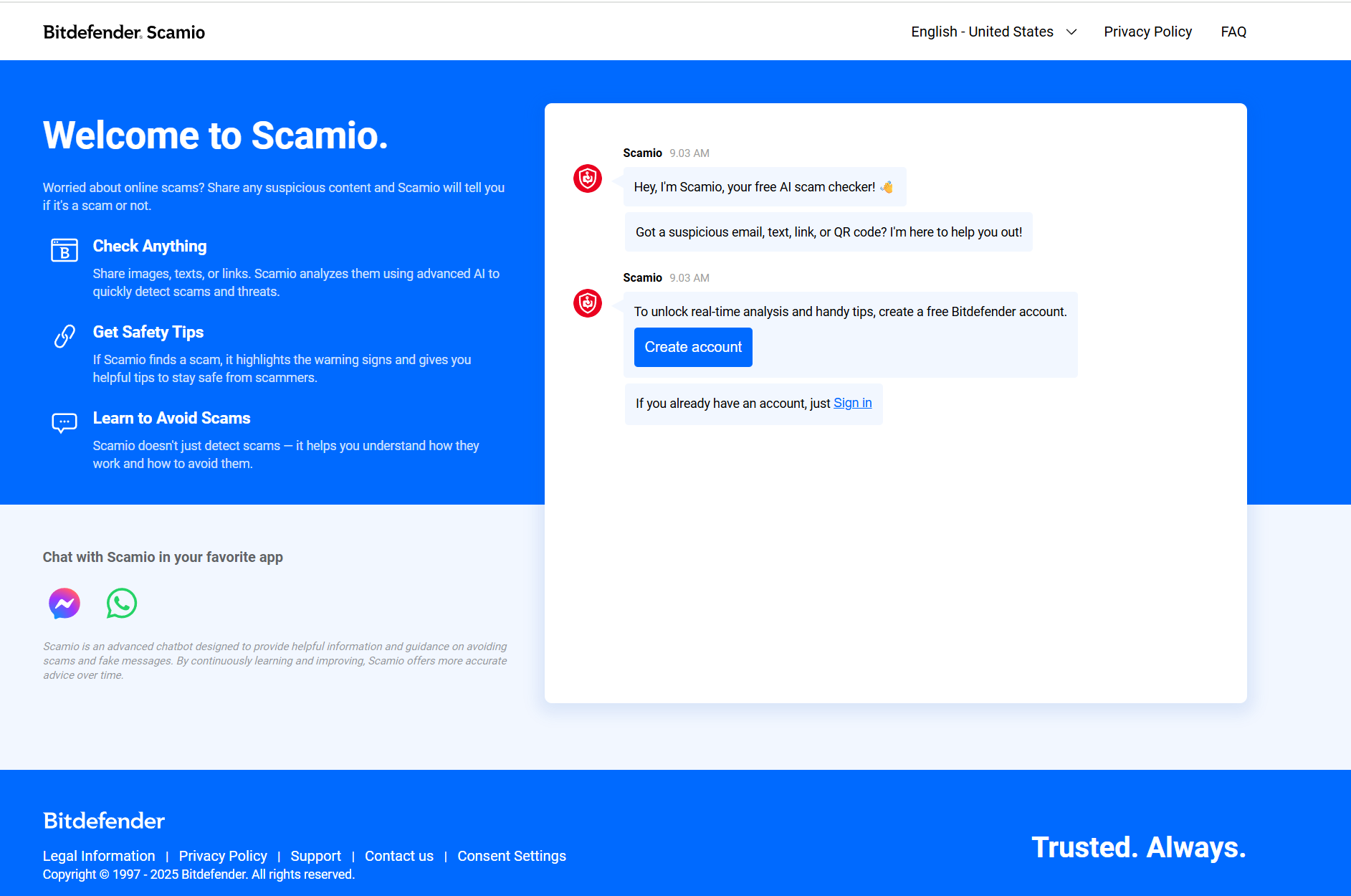
Task: Click the language dropdown chevron arrow
Action: coord(1071,32)
